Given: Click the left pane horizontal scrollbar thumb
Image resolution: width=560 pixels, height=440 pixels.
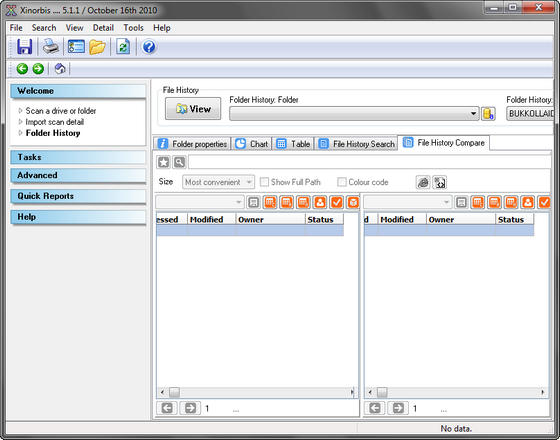Looking at the screenshot, I should click(x=174, y=392).
